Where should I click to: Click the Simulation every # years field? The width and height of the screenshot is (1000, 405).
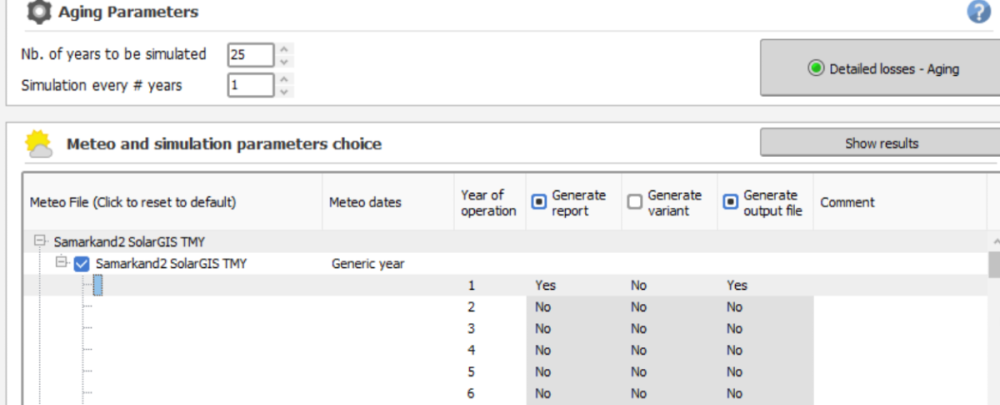pyautogui.click(x=249, y=86)
